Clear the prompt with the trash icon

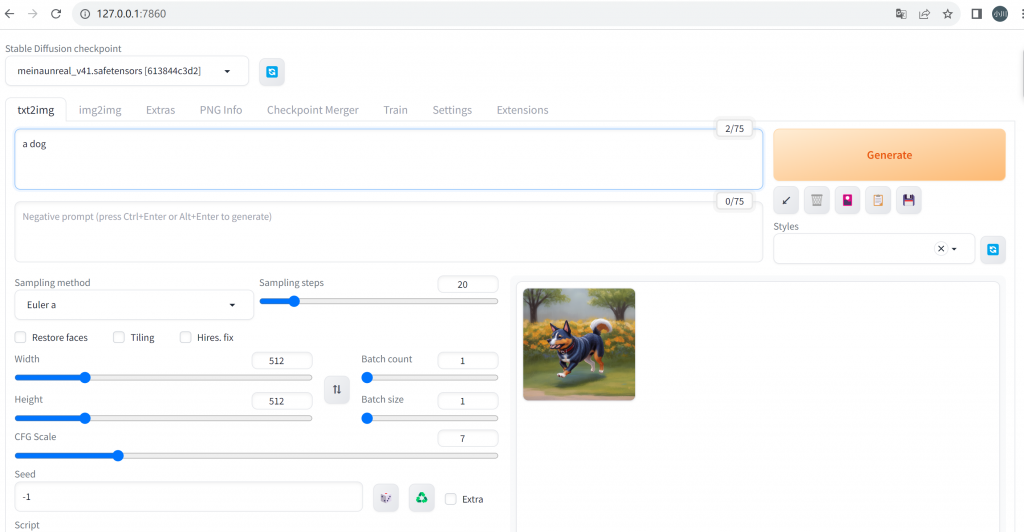816,200
